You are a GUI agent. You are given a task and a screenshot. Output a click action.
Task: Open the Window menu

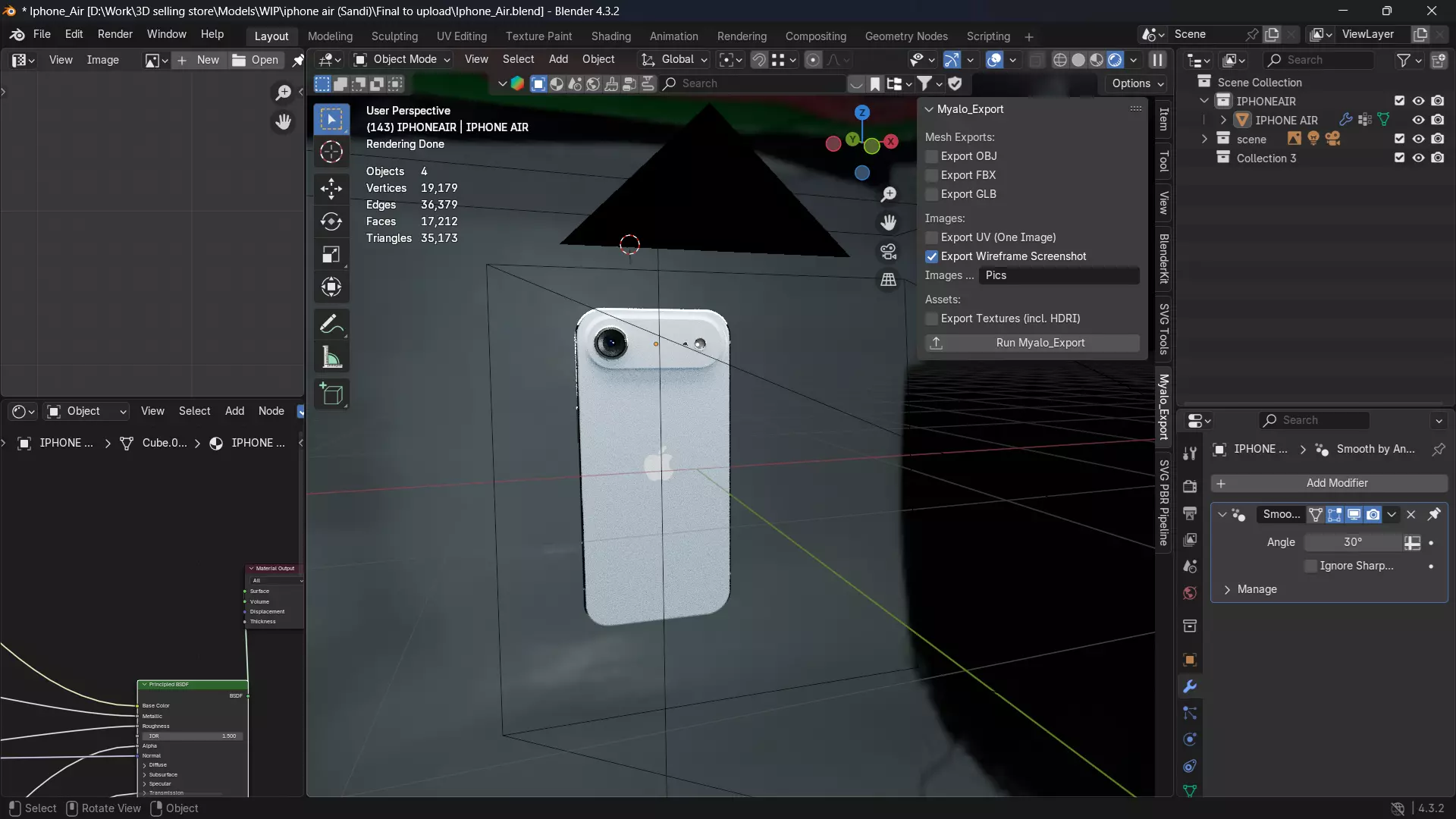[166, 34]
